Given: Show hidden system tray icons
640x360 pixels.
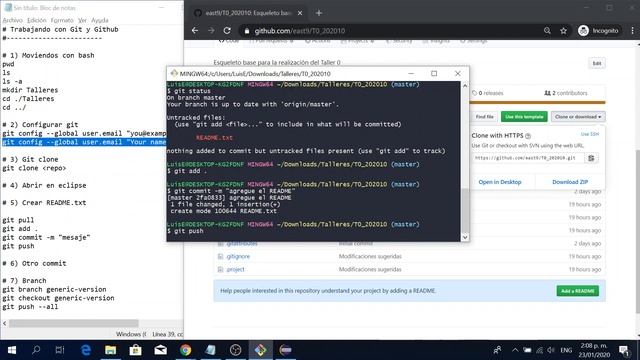Looking at the screenshot, I should [x=515, y=350].
